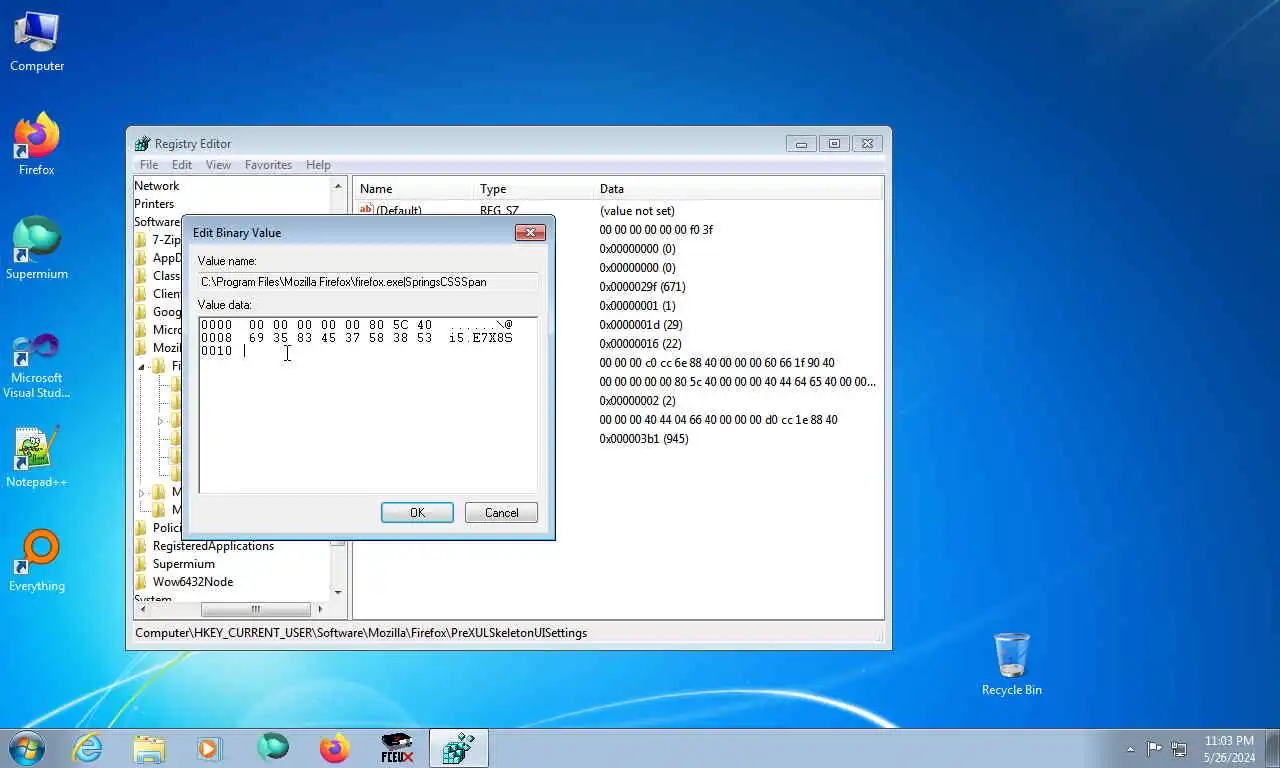Close the Edit Binary Value dialog

(530, 233)
